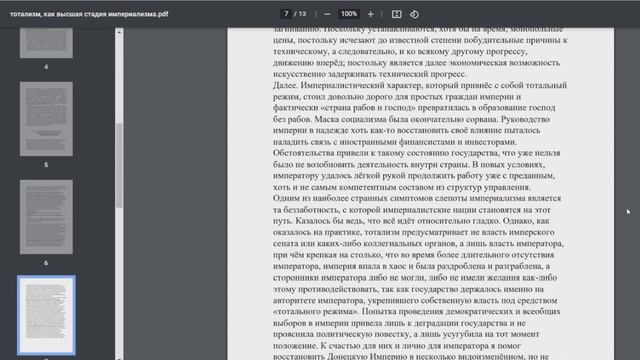This screenshot has height=360, width=640.
Task: Open the page 5 thumbnail
Action: [46, 119]
